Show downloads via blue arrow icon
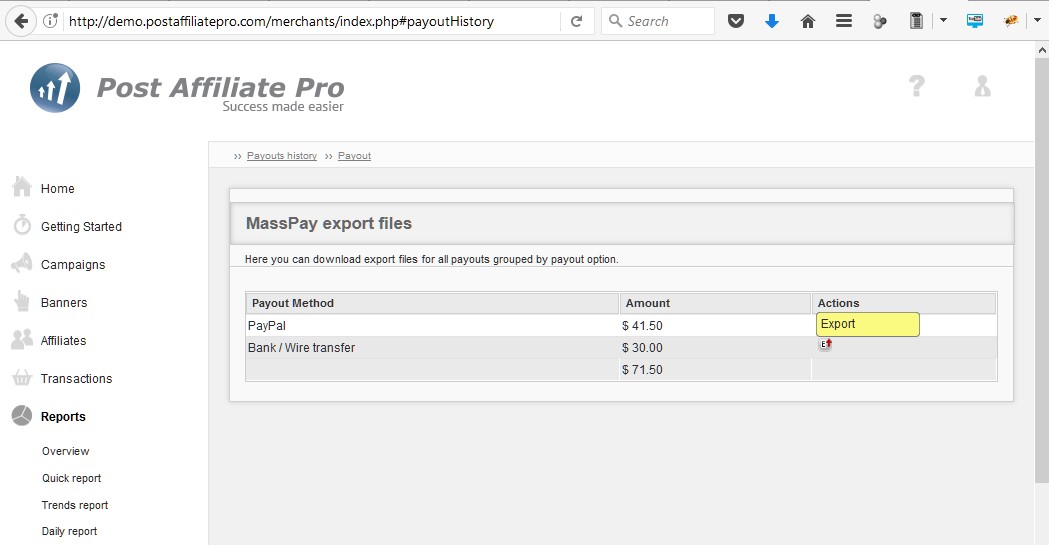1049x545 pixels. (772, 21)
